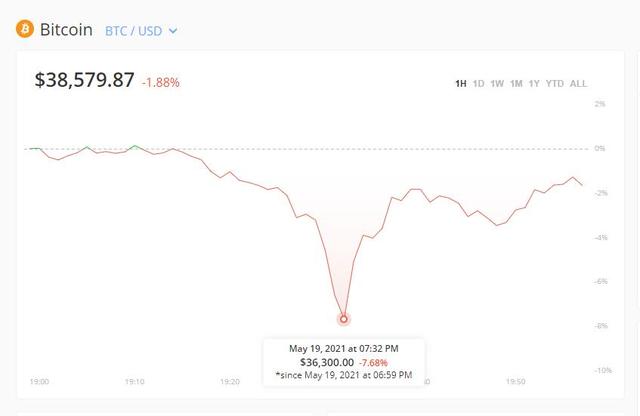Click the $36,300.00 tooltip price

pos(327,362)
